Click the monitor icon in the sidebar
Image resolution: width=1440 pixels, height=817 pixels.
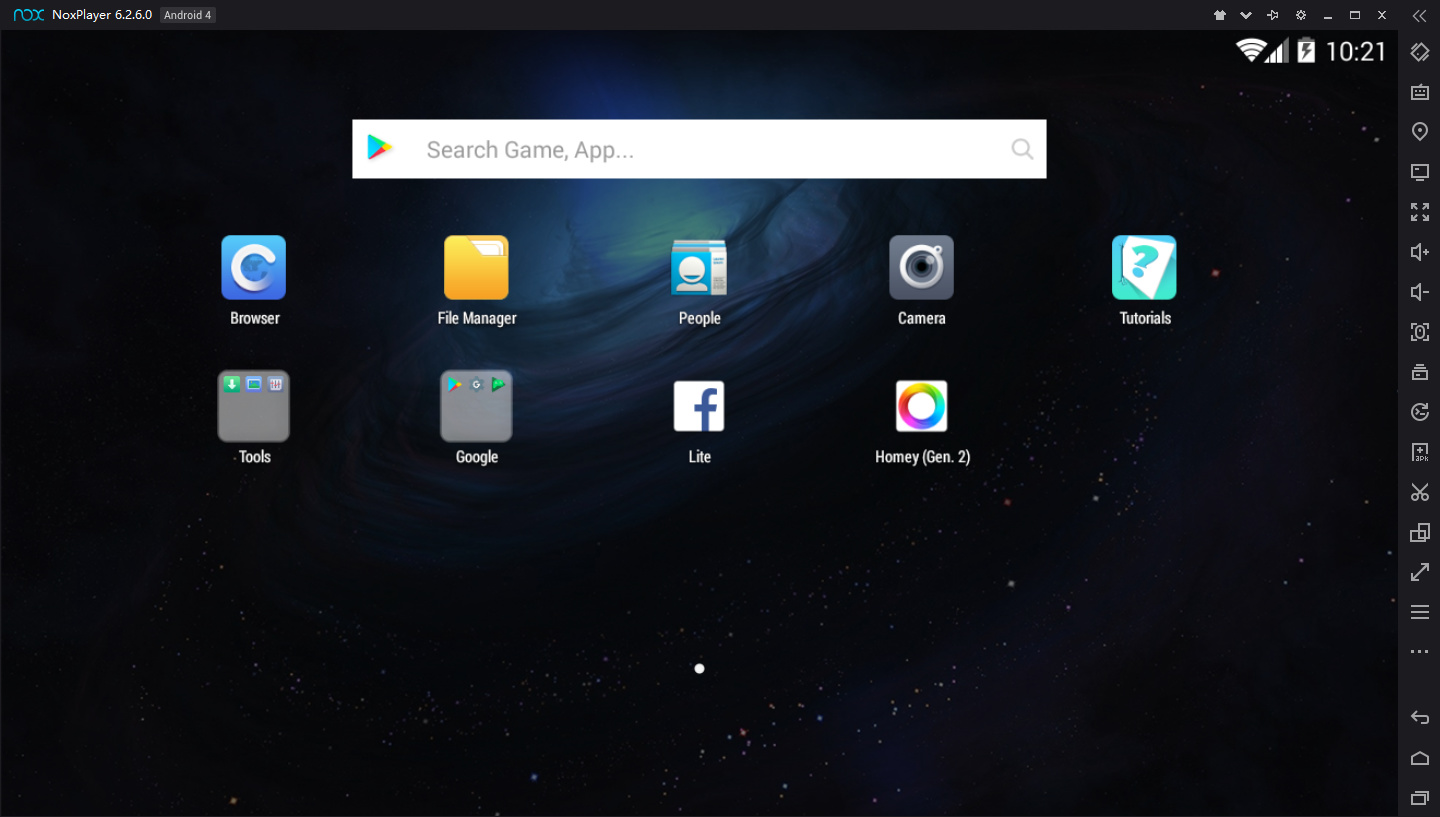[x=1419, y=172]
